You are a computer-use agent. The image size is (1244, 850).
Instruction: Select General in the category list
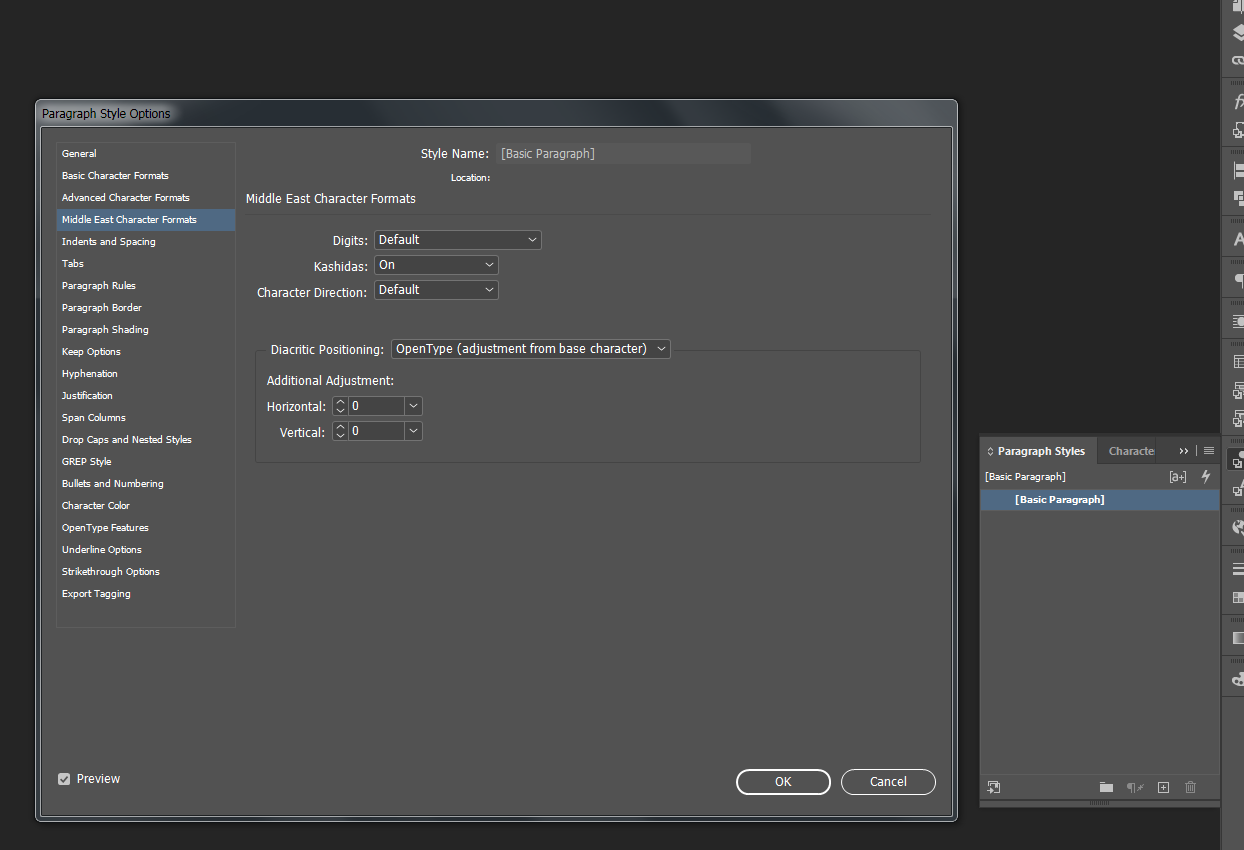point(146,154)
